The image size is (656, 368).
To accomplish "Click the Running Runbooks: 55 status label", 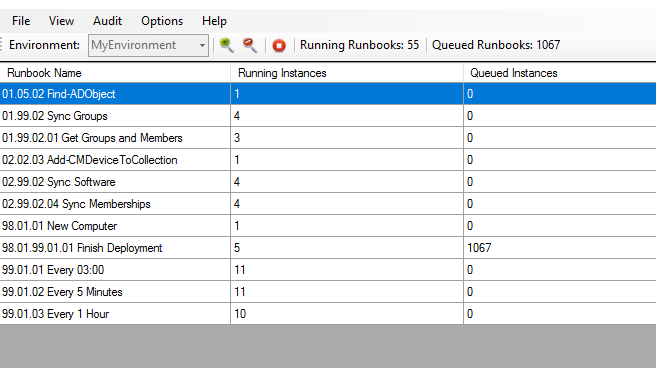I will (x=359, y=45).
